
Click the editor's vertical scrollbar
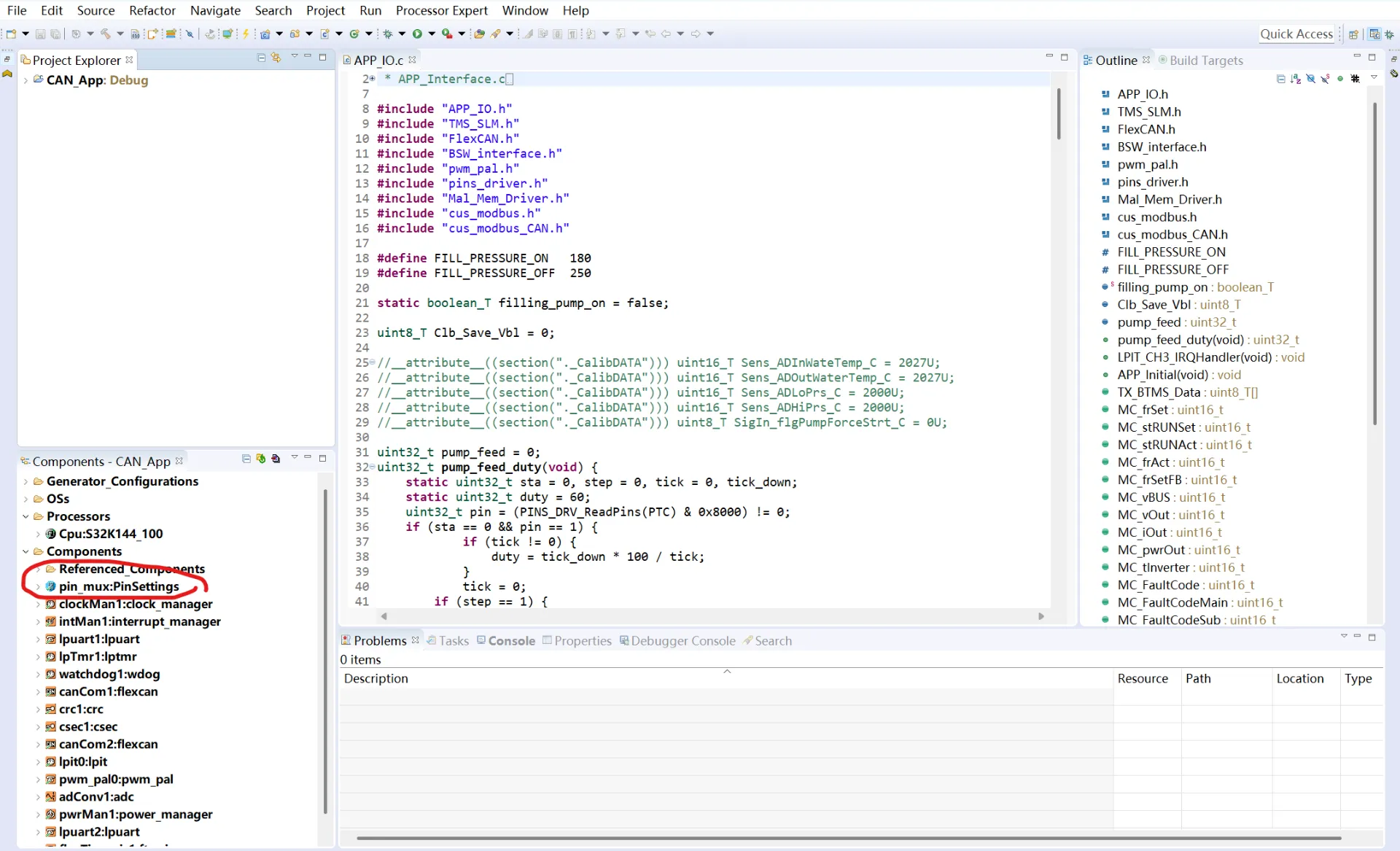[1059, 113]
